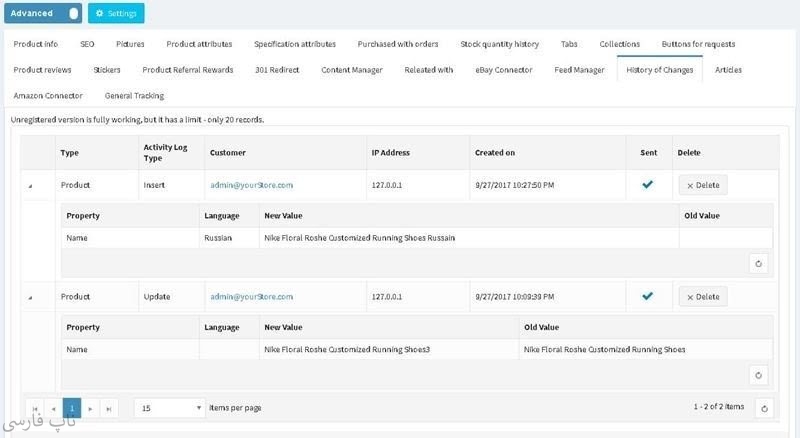Viewport: 800px width, 438px height.
Task: Refresh the Insert record details grid
Action: tap(758, 263)
